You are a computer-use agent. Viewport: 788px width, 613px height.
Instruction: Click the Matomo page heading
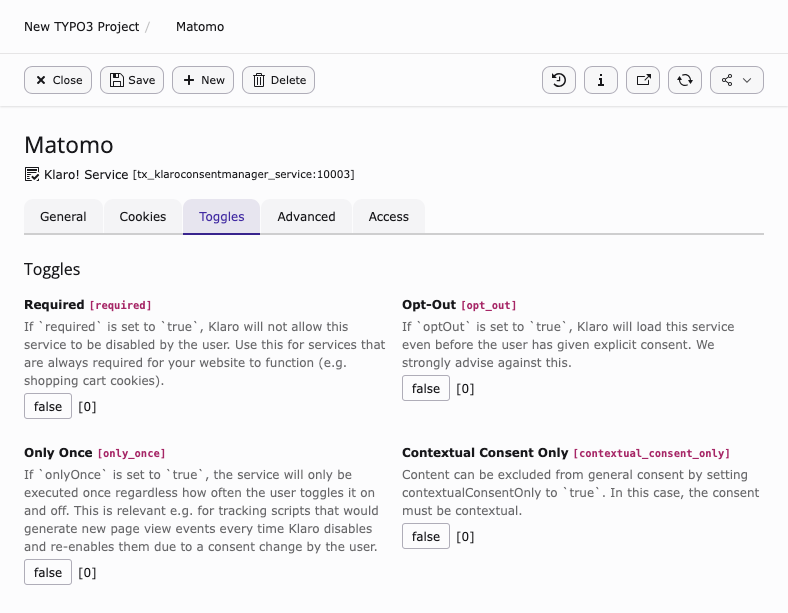69,145
